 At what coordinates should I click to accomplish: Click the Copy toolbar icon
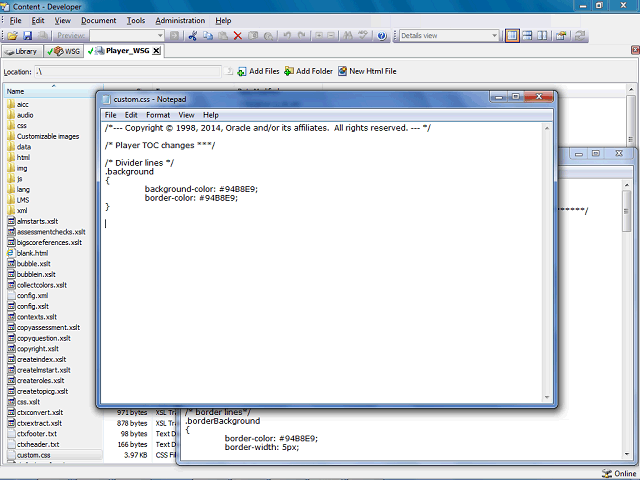click(208, 36)
